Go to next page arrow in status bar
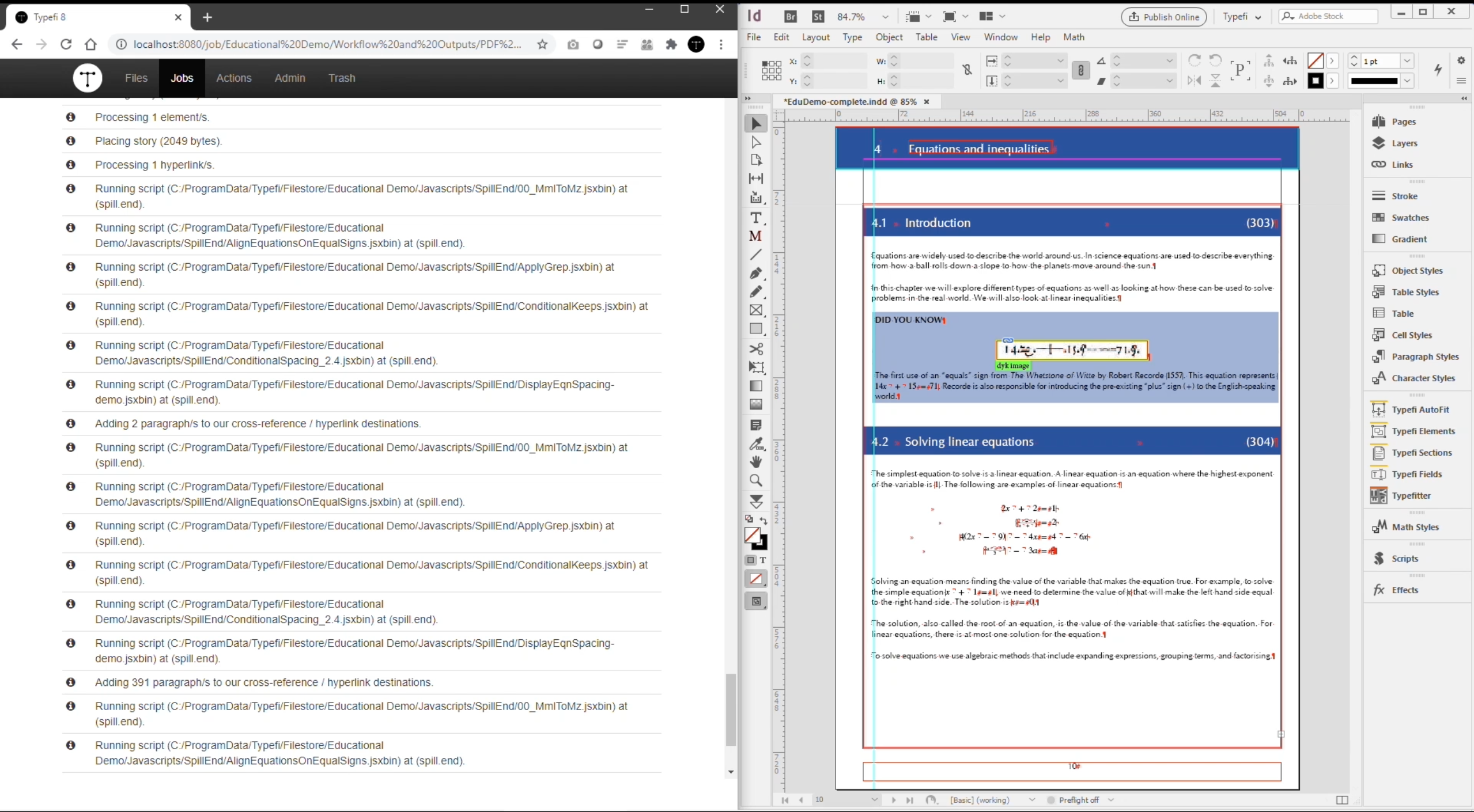The width and height of the screenshot is (1474, 812). click(x=894, y=800)
